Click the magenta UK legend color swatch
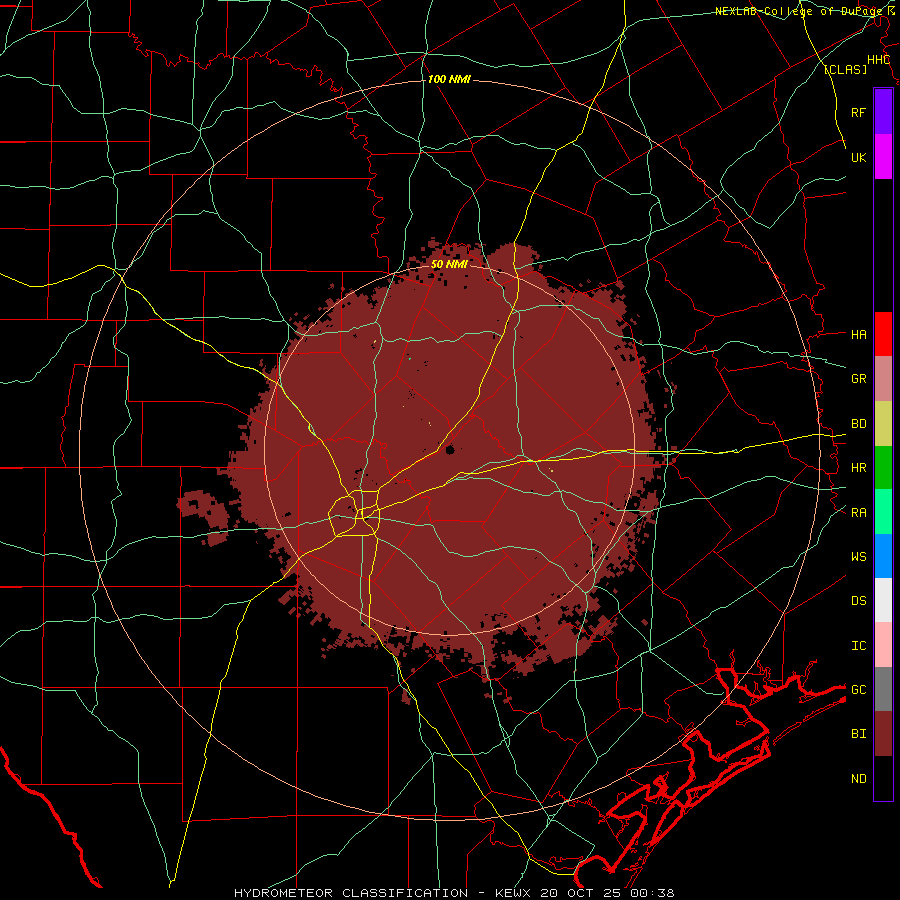 [883, 157]
